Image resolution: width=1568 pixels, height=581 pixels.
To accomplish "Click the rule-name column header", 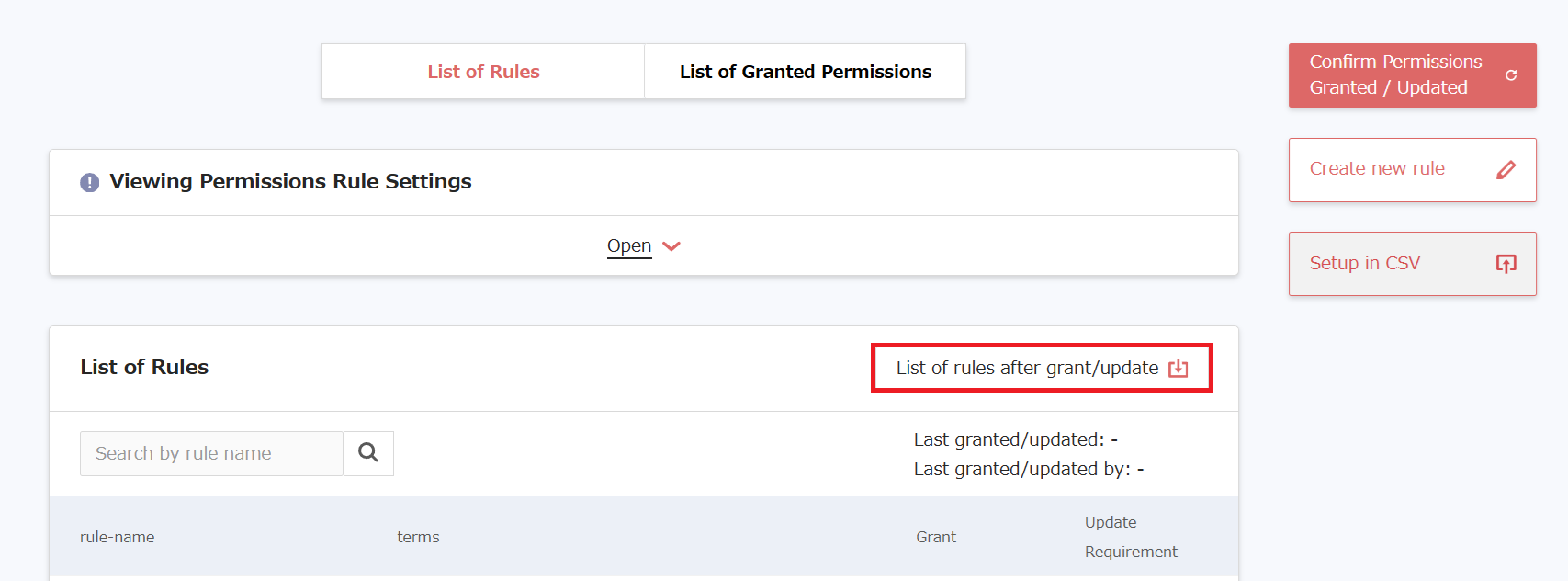I will pyautogui.click(x=118, y=537).
